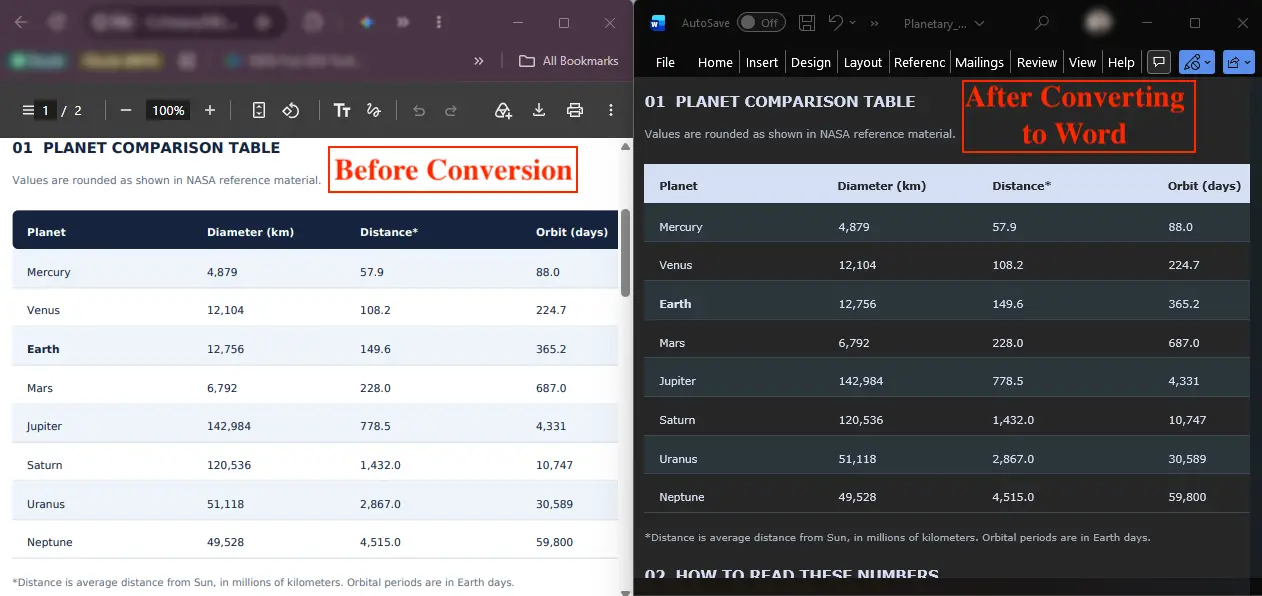This screenshot has height=596, width=1262.
Task: Click the Neptune row label in the Word table
Action: [x=682, y=497]
